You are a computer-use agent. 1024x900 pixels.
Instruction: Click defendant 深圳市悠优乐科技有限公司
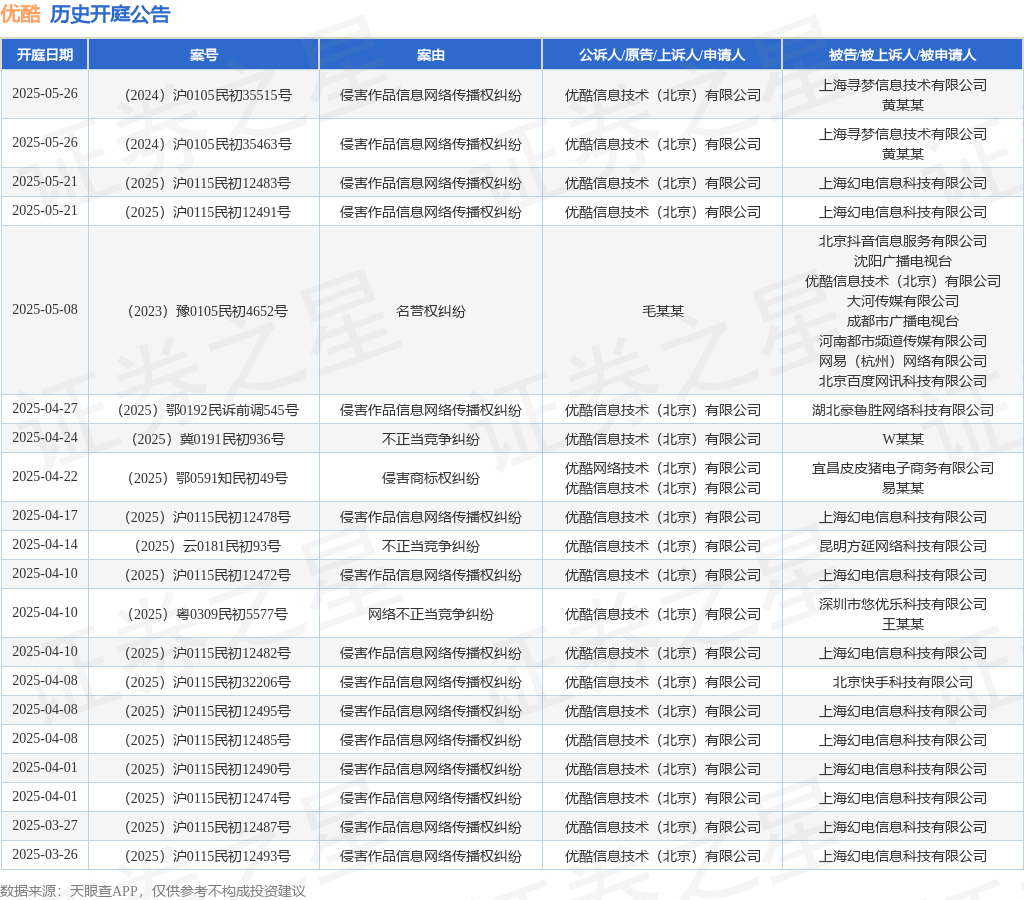click(x=903, y=603)
